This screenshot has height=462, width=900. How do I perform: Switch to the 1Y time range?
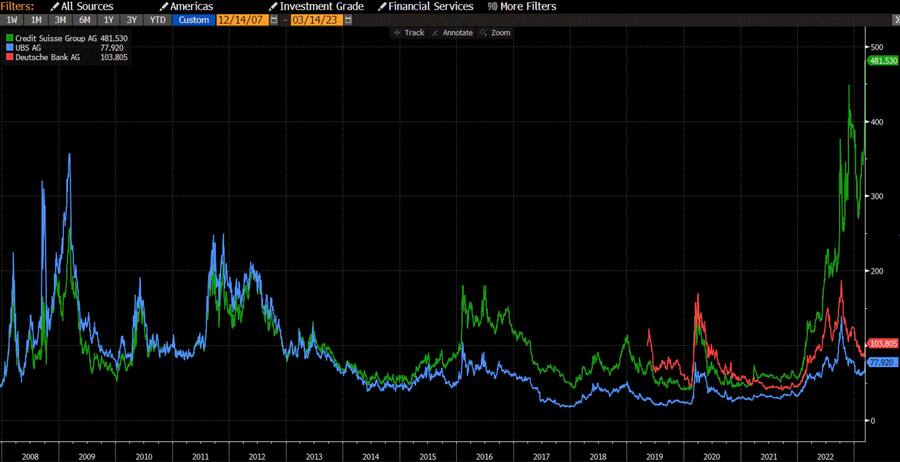tap(108, 19)
